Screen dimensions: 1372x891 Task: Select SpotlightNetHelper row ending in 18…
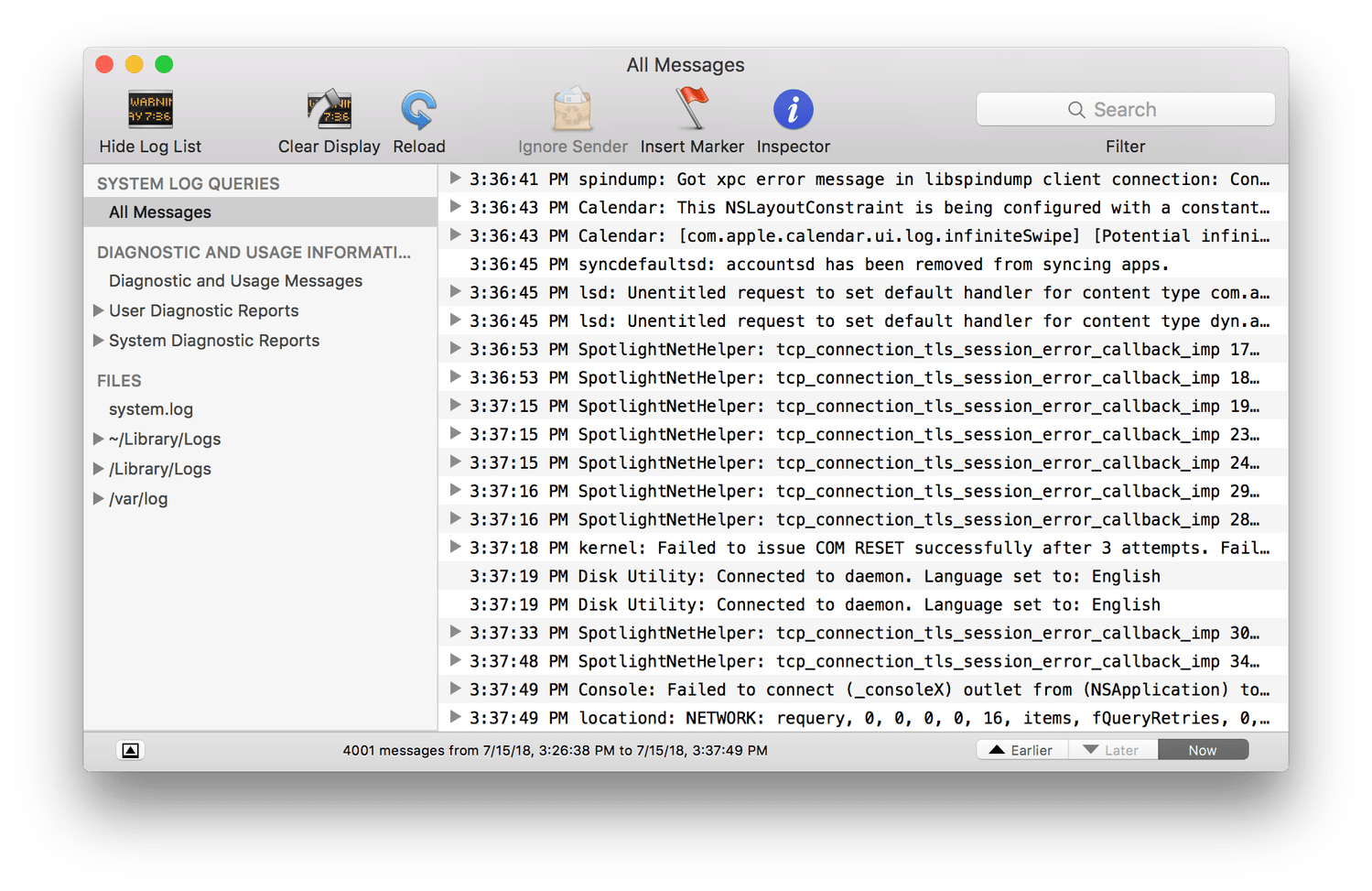click(x=863, y=378)
